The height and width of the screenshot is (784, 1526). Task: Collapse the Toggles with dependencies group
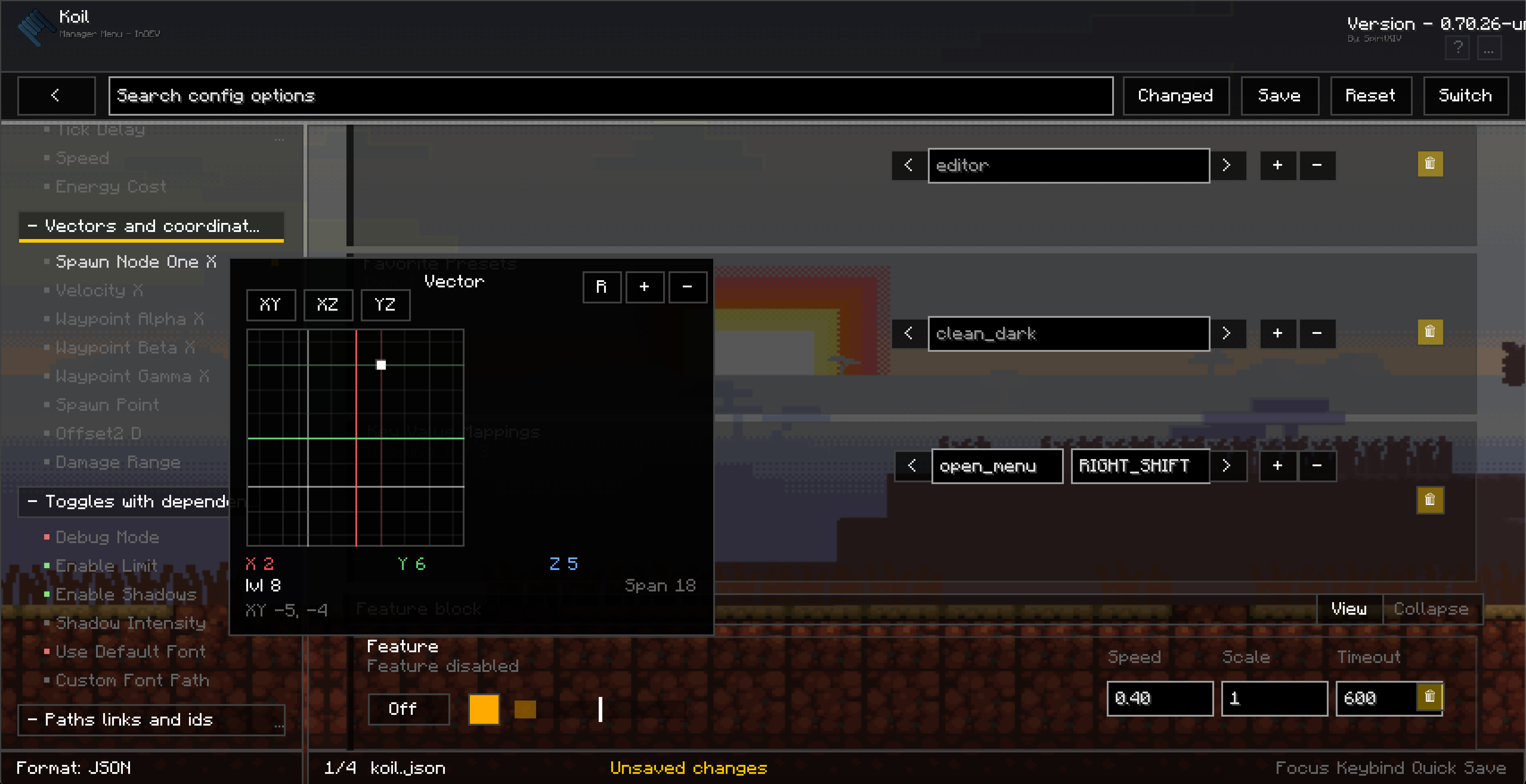(x=124, y=502)
